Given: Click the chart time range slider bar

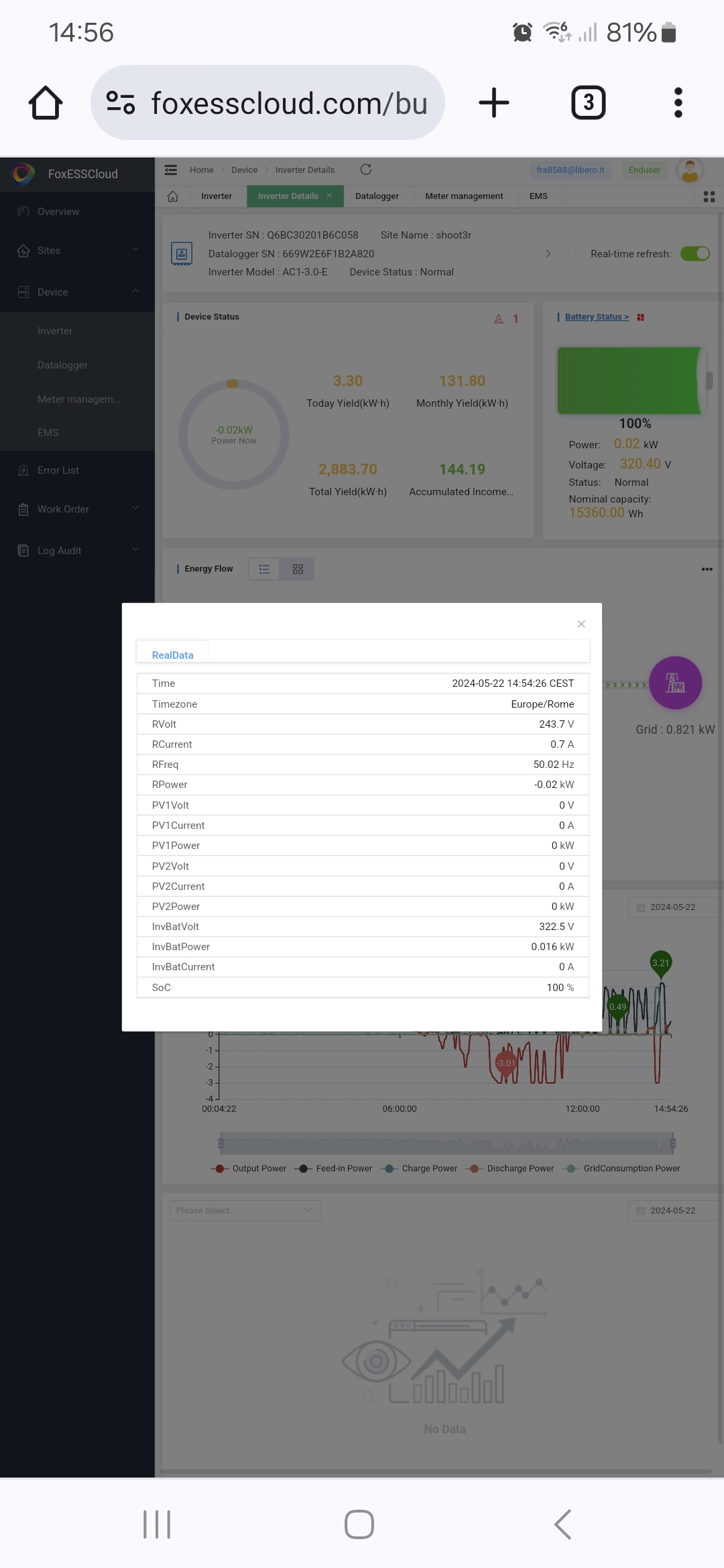Looking at the screenshot, I should pos(446,1143).
